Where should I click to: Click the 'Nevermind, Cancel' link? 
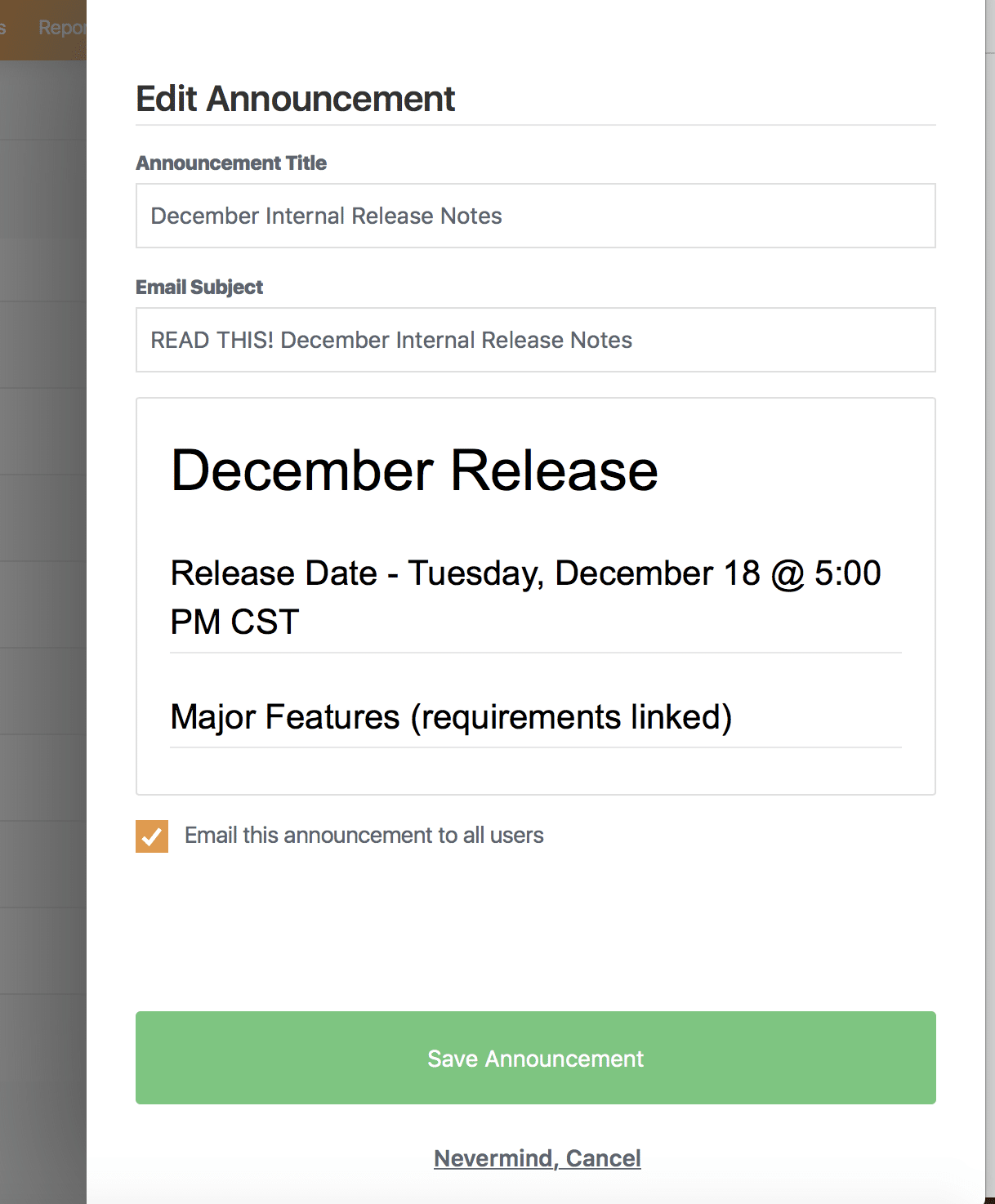[537, 1158]
